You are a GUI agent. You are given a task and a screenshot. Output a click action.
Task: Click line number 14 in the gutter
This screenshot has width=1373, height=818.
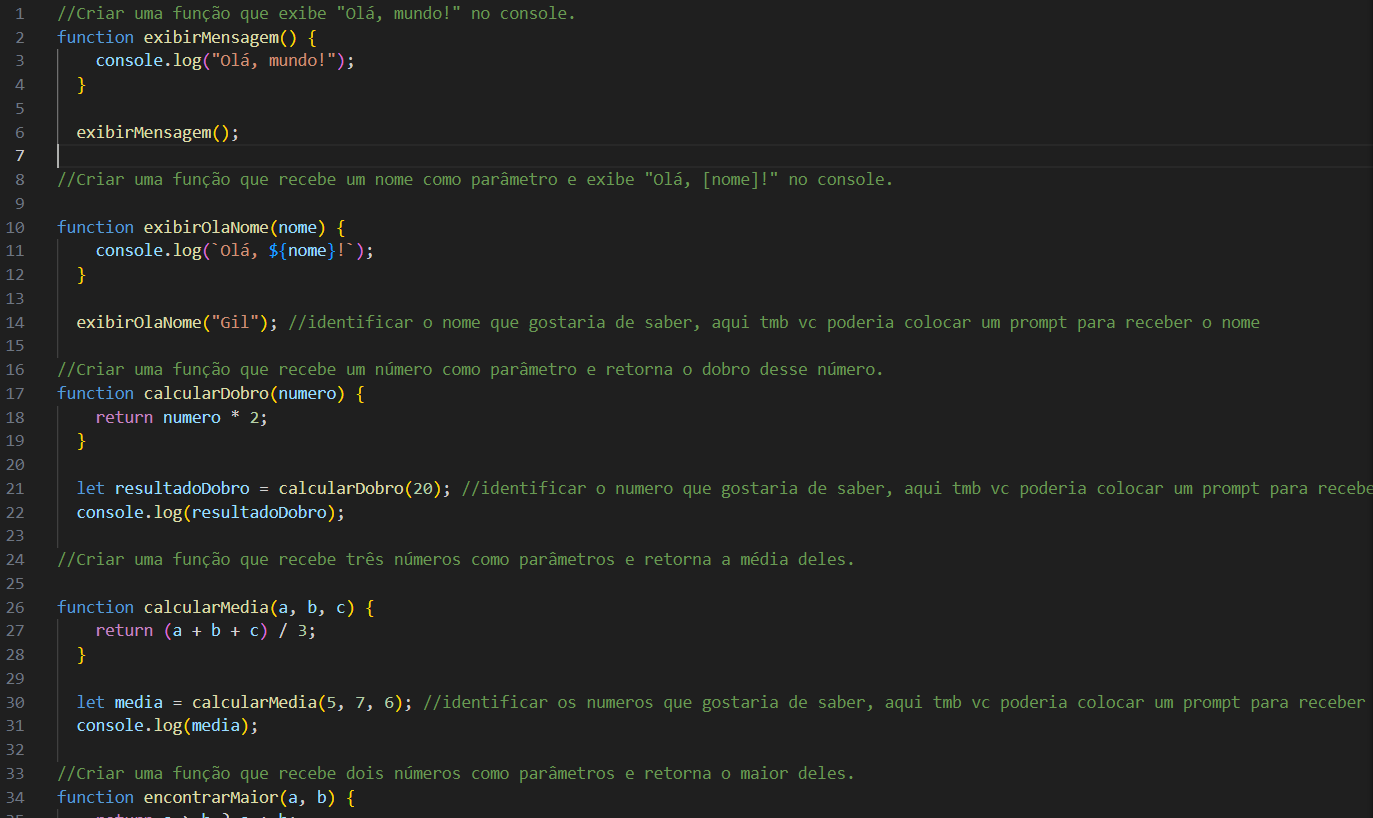[x=16, y=322]
